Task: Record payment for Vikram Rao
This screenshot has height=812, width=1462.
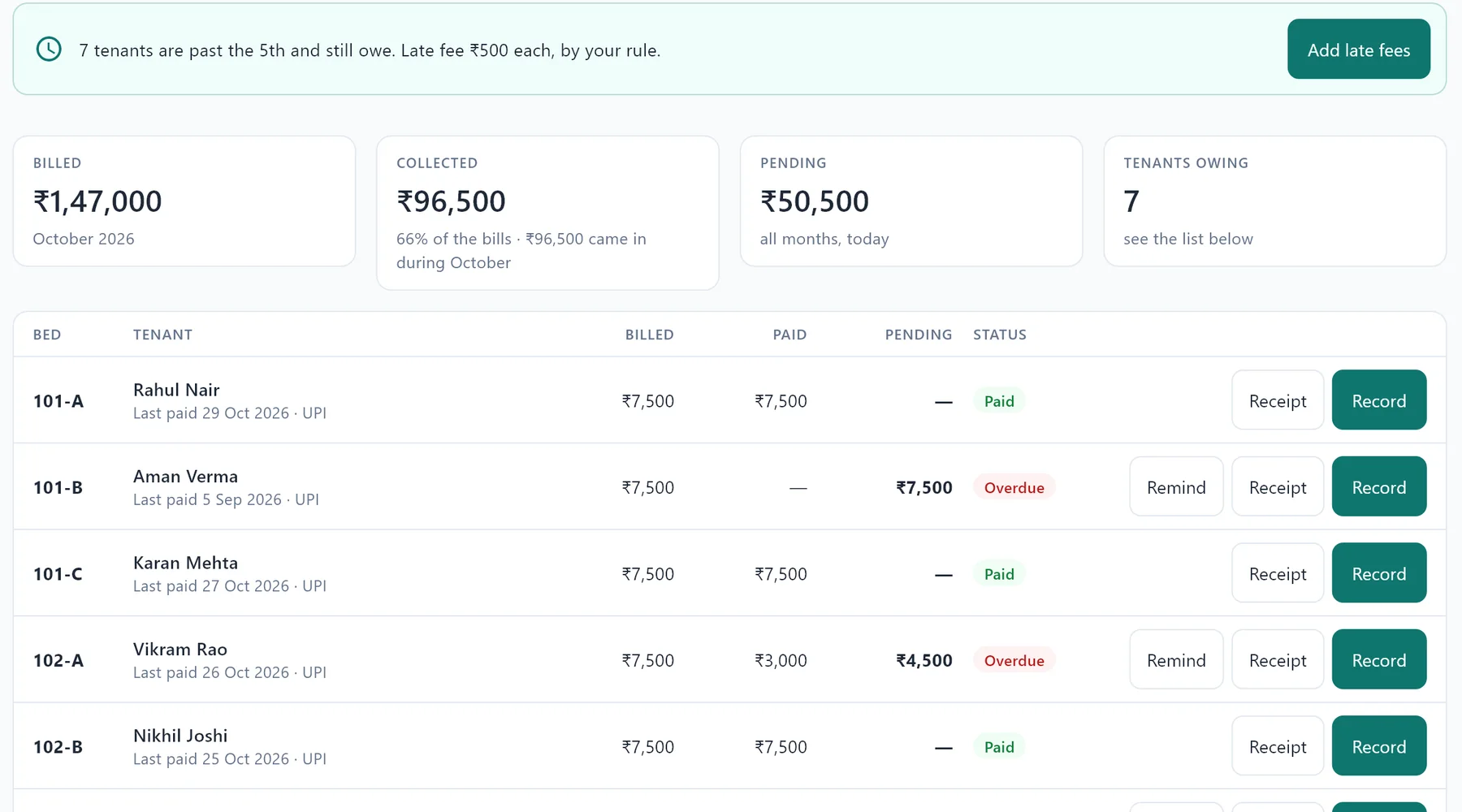Action: click(1379, 660)
